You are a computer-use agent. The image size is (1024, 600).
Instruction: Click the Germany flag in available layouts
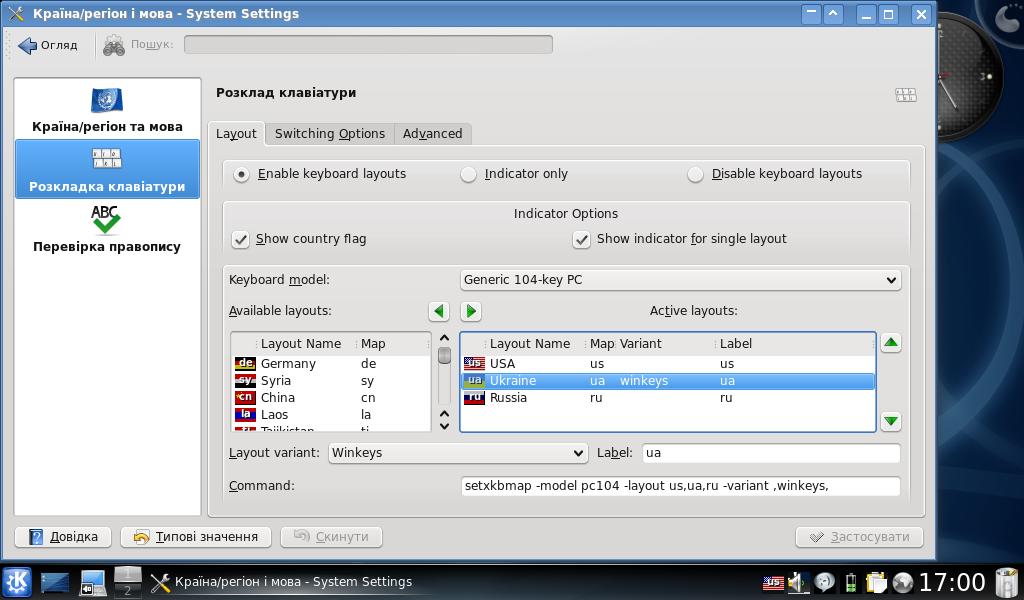click(245, 364)
